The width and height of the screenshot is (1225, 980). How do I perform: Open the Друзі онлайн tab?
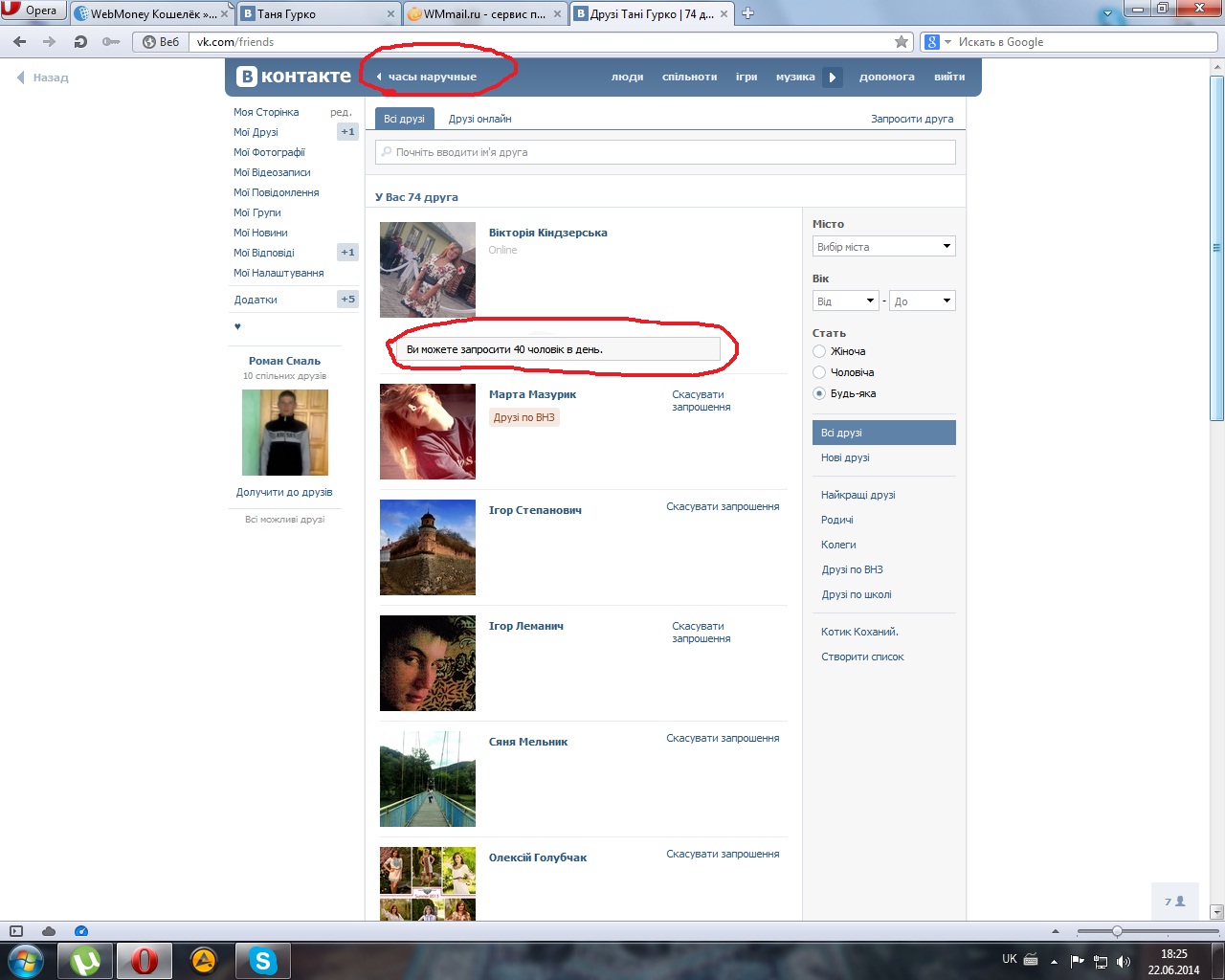(480, 119)
